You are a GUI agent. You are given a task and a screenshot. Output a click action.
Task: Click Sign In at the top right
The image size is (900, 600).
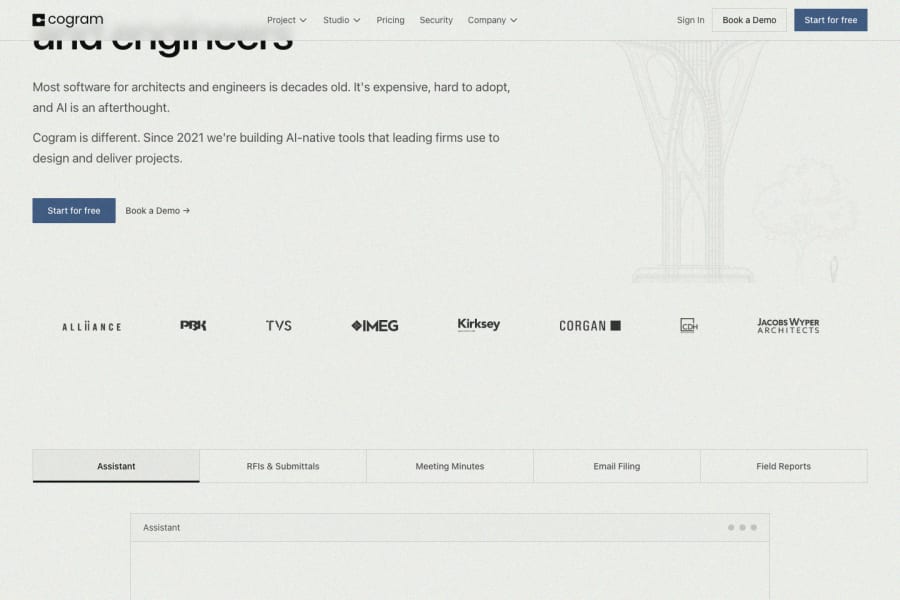pyautogui.click(x=690, y=19)
